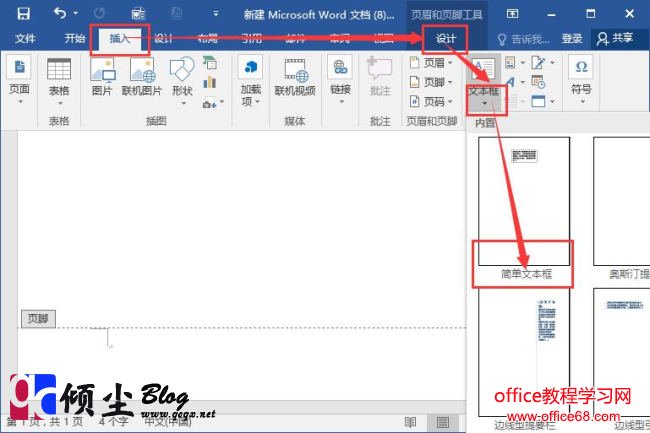
Task: Insert a chart using the bar chart icon
Action: click(210, 82)
